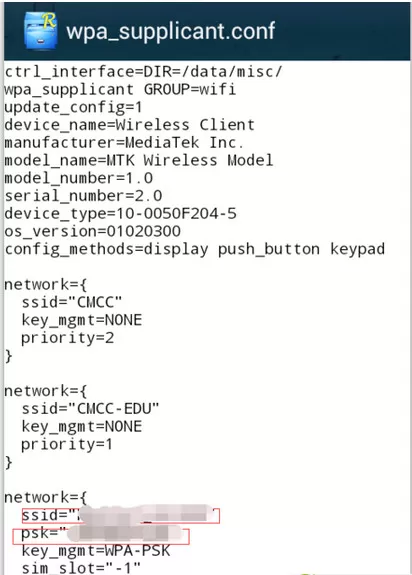Click config_methods=display push_button keypad line

(195, 249)
